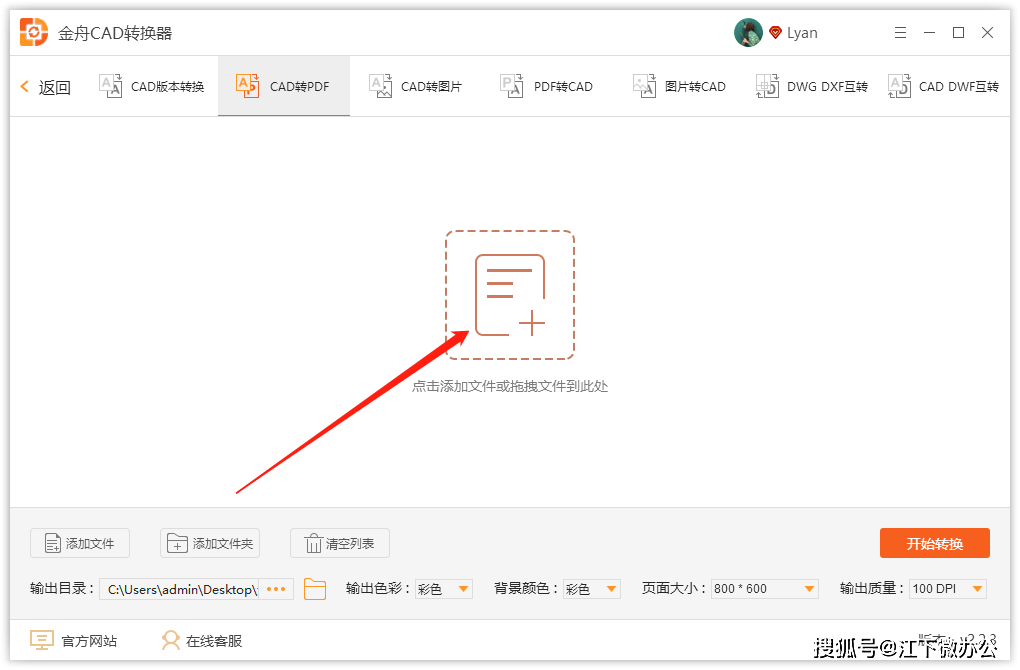Click the Lyan user avatar
Viewport: 1020px width, 670px height.
[748, 33]
